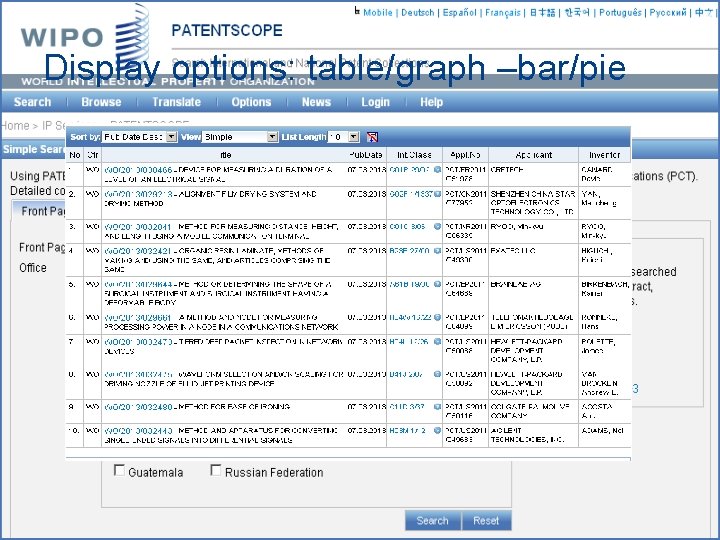Open the Browse menu
The image size is (720, 540).
click(x=101, y=102)
